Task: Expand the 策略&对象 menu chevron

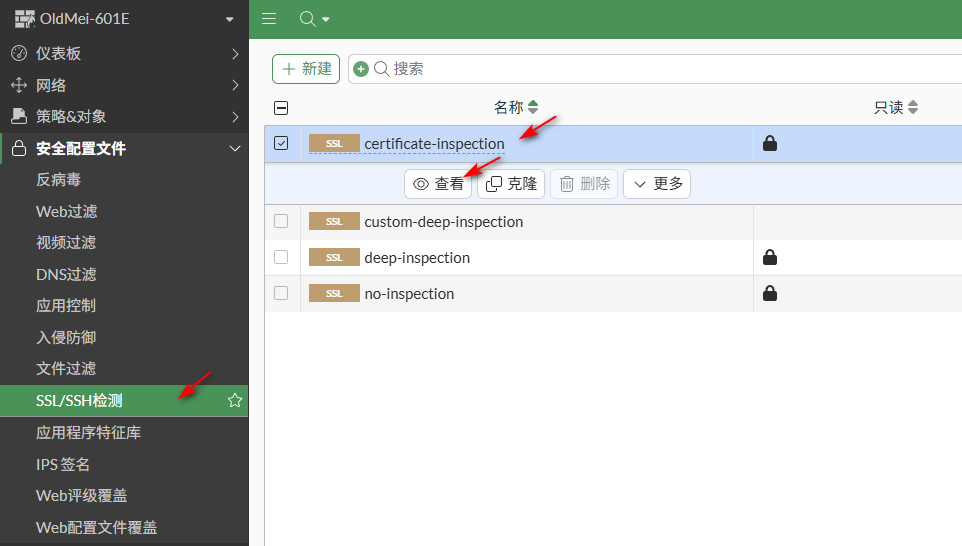Action: pos(235,117)
